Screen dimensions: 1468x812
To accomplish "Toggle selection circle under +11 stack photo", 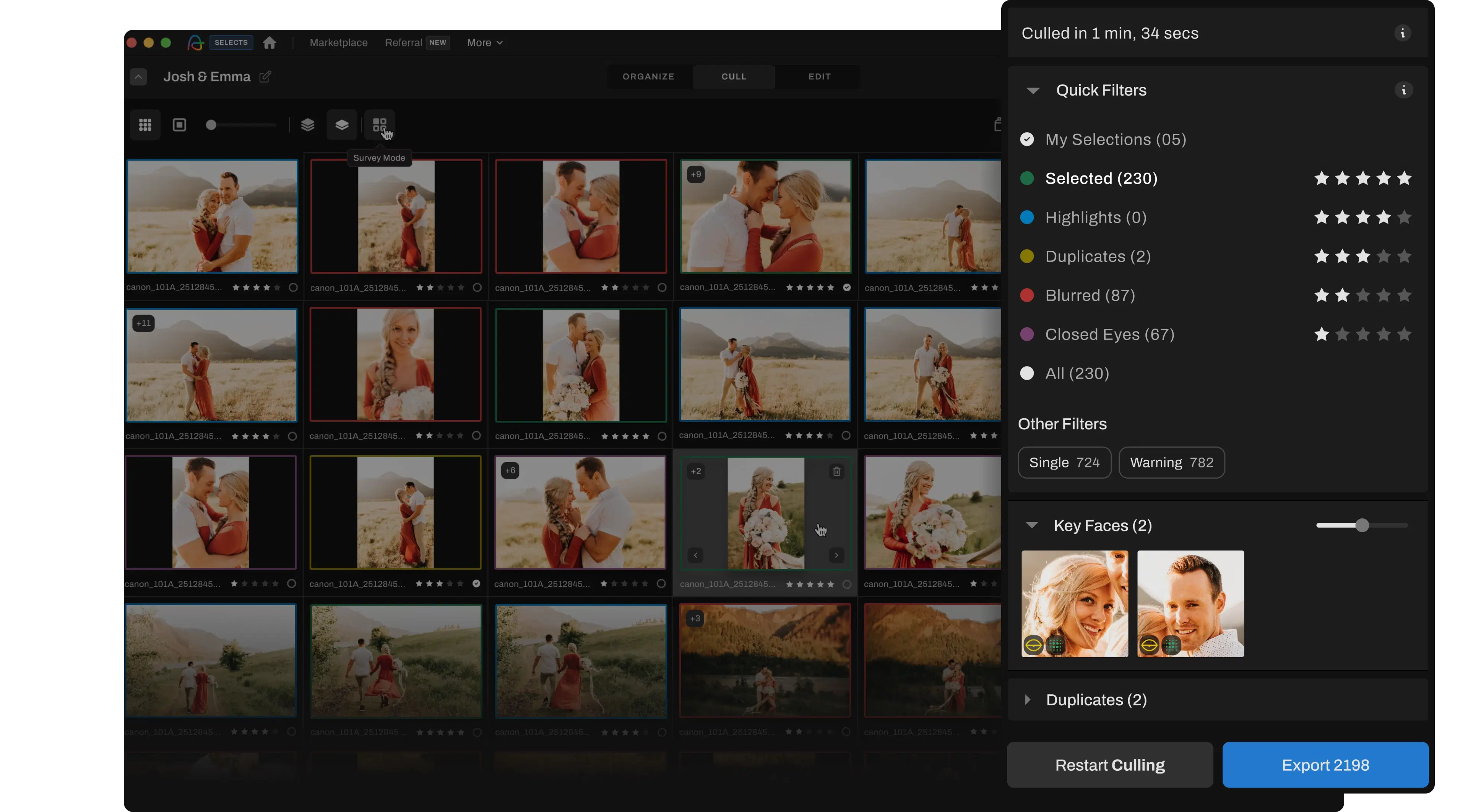I will (292, 436).
